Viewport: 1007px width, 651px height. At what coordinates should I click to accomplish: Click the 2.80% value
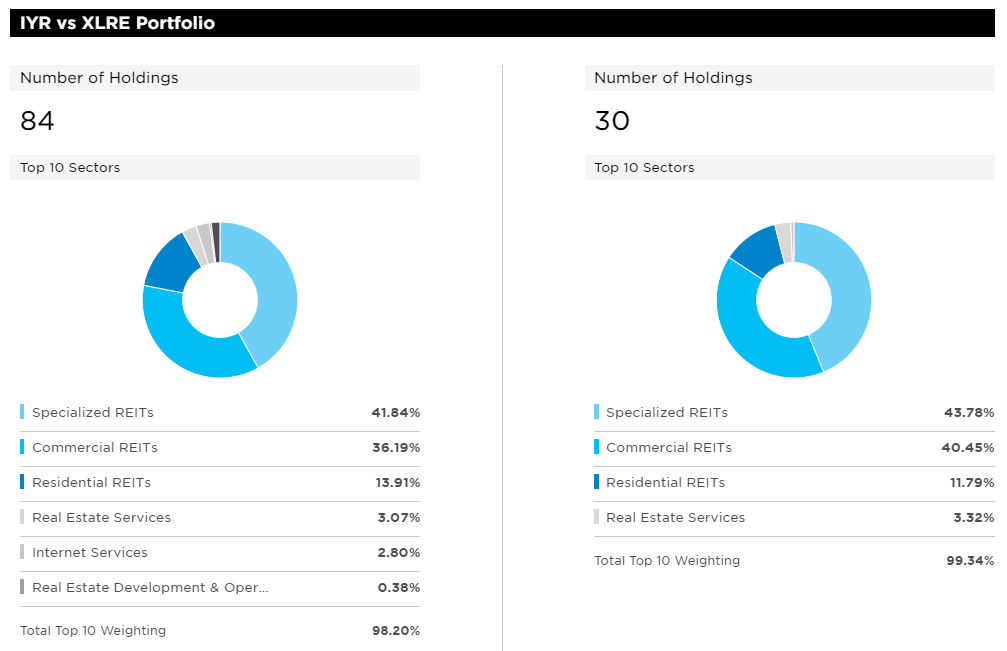[x=399, y=552]
